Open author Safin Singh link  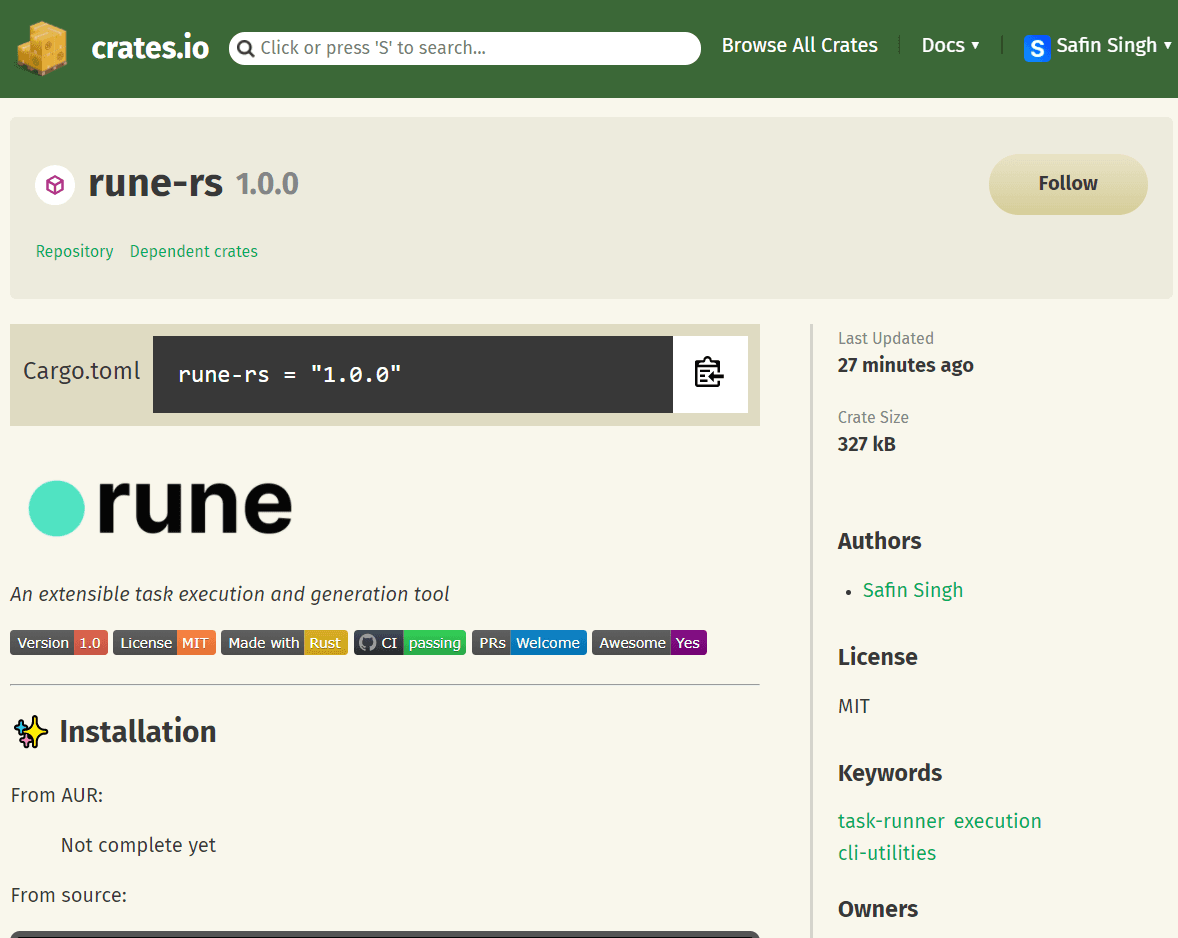(913, 590)
